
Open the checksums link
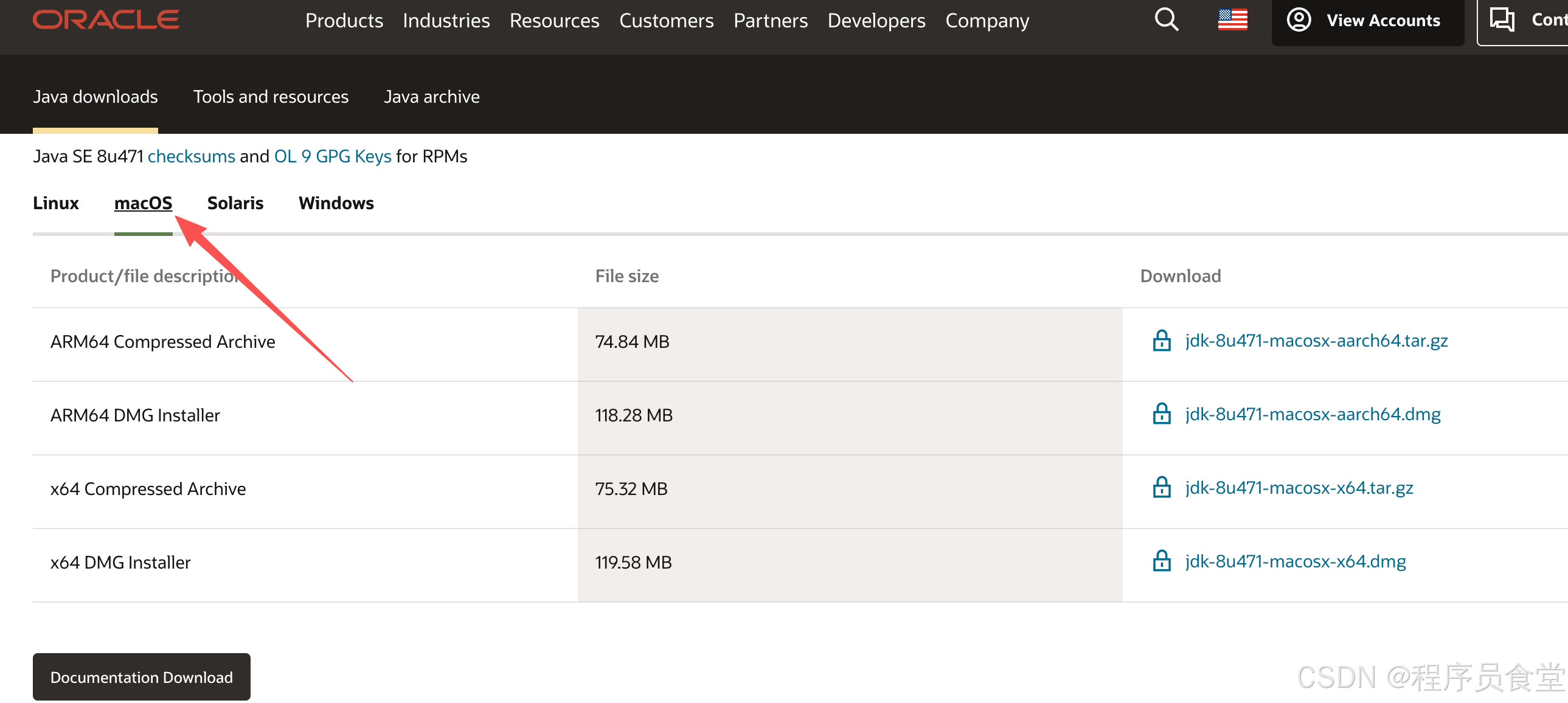pos(191,156)
